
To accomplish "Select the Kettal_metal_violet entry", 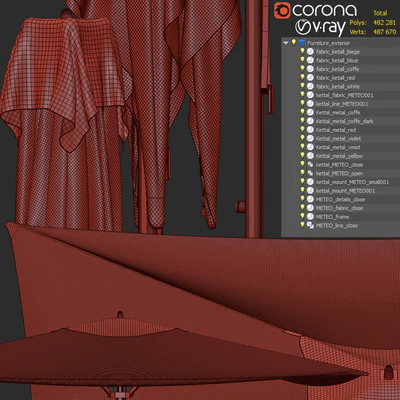I will (338, 138).
